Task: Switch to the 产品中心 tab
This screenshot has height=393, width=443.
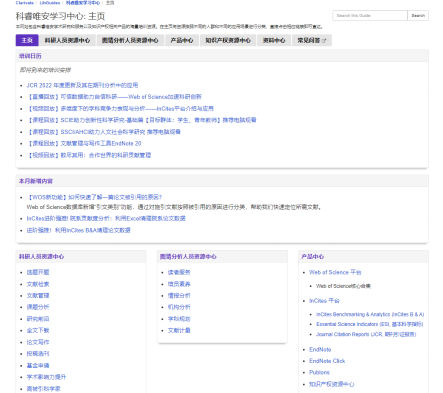Action: 182,40
